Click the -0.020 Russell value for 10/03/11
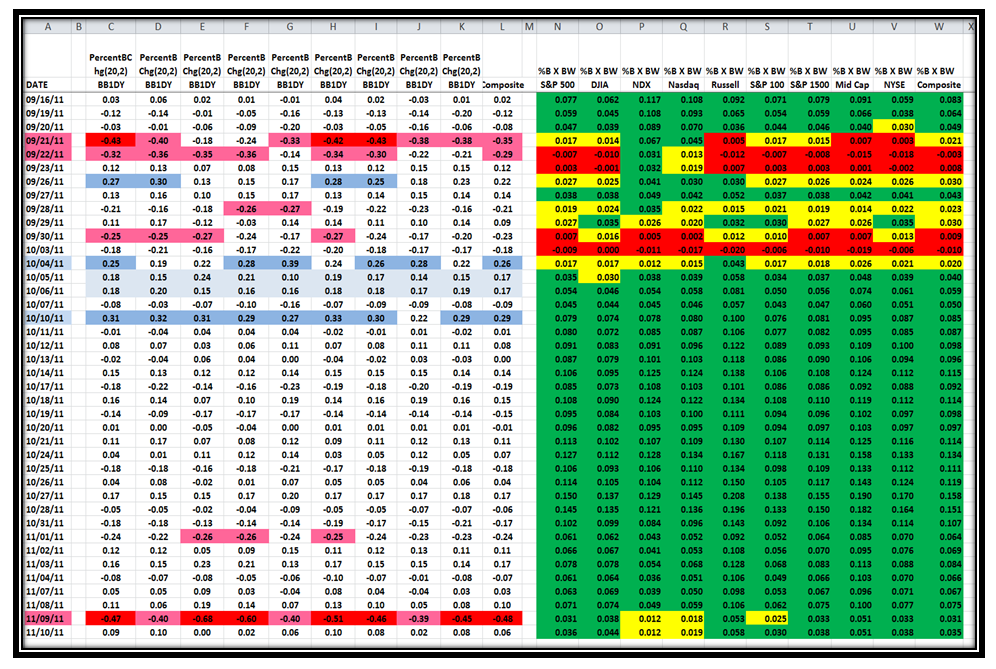The height and width of the screenshot is (669, 996). (x=725, y=250)
